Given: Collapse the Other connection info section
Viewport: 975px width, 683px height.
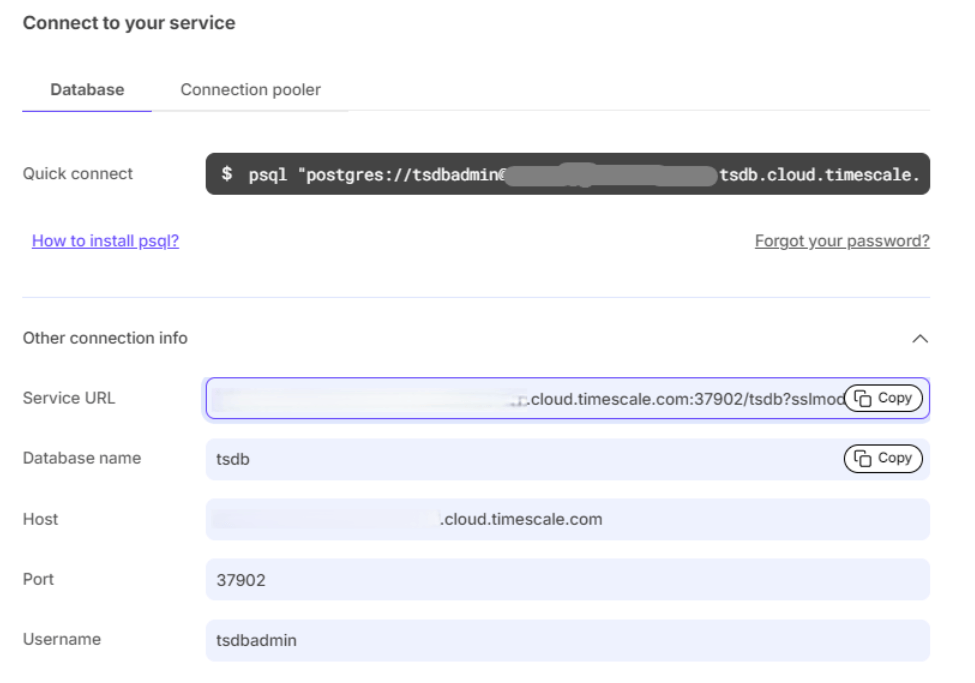Looking at the screenshot, I should click(x=920, y=339).
